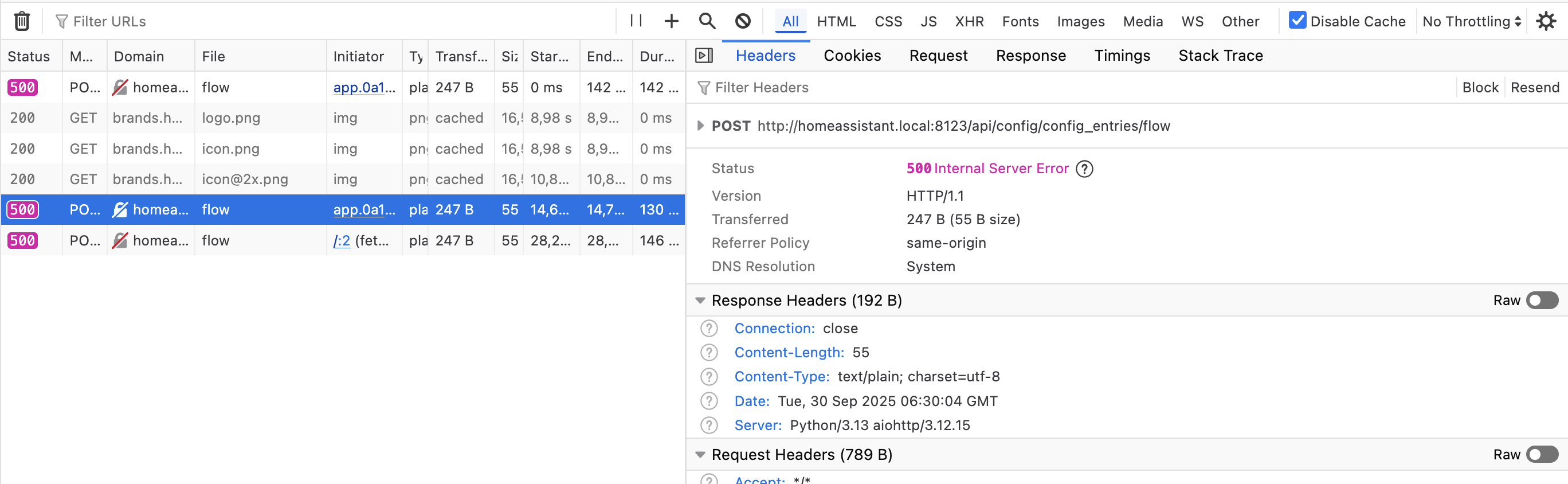
Task: Expand the POST request URL details
Action: [x=700, y=126]
